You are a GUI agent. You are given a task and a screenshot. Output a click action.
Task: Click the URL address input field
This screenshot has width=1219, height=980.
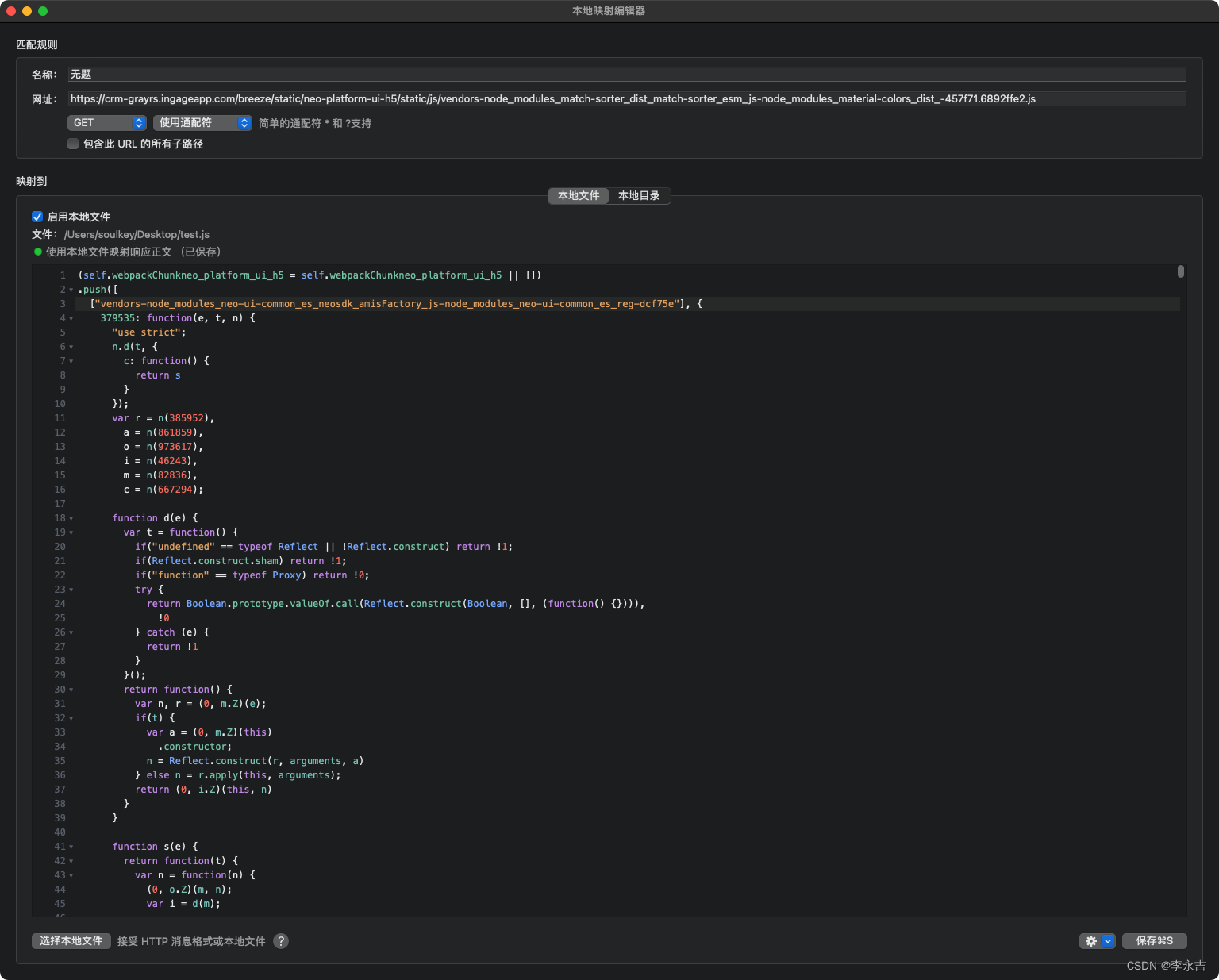click(627, 99)
